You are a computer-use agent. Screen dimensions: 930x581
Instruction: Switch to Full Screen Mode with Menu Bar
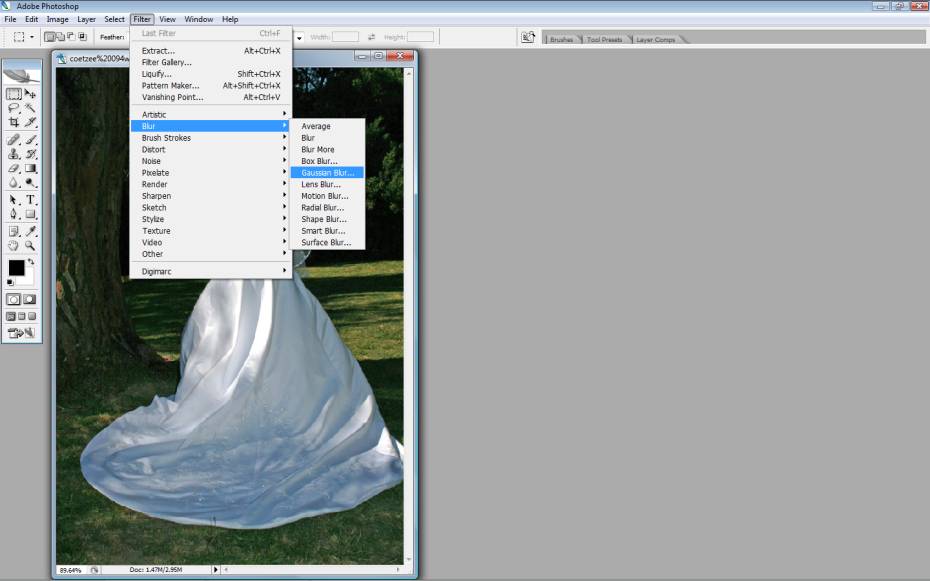[21, 317]
